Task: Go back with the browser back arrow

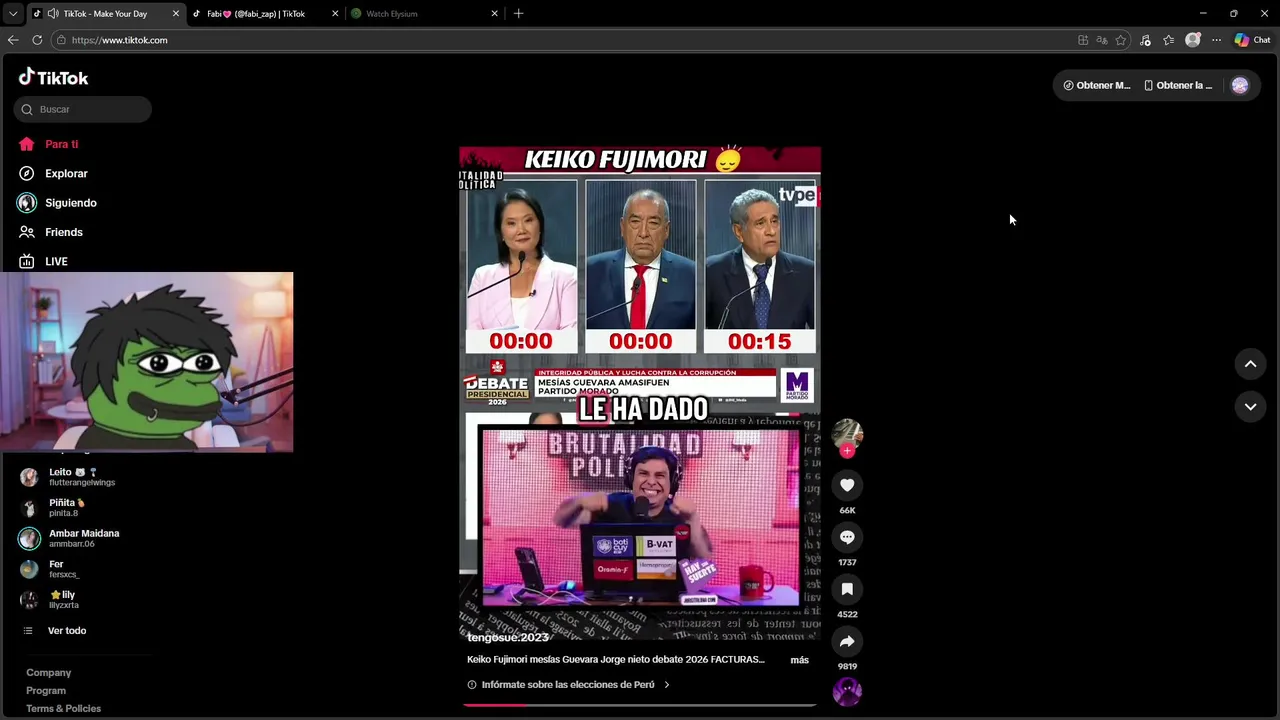Action: [13, 40]
